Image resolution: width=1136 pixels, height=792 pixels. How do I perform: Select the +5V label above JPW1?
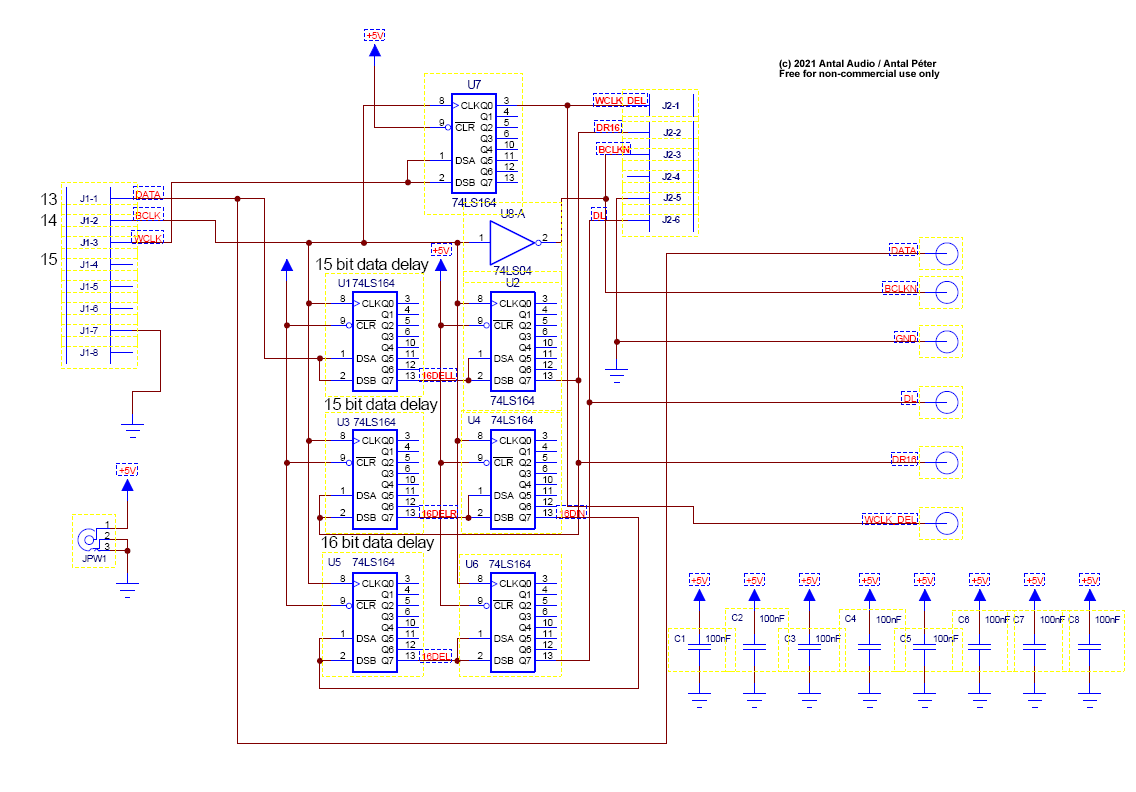[x=128, y=470]
